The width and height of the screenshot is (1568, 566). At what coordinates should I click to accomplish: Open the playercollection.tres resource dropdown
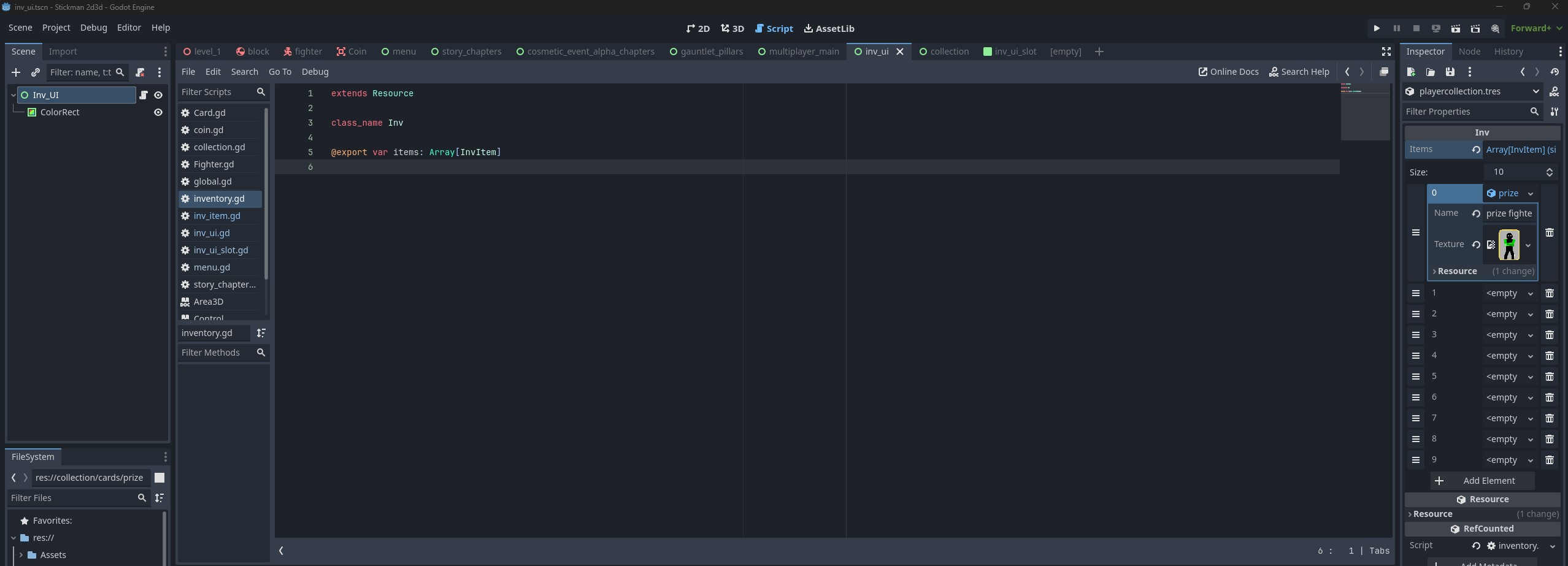coord(1535,91)
